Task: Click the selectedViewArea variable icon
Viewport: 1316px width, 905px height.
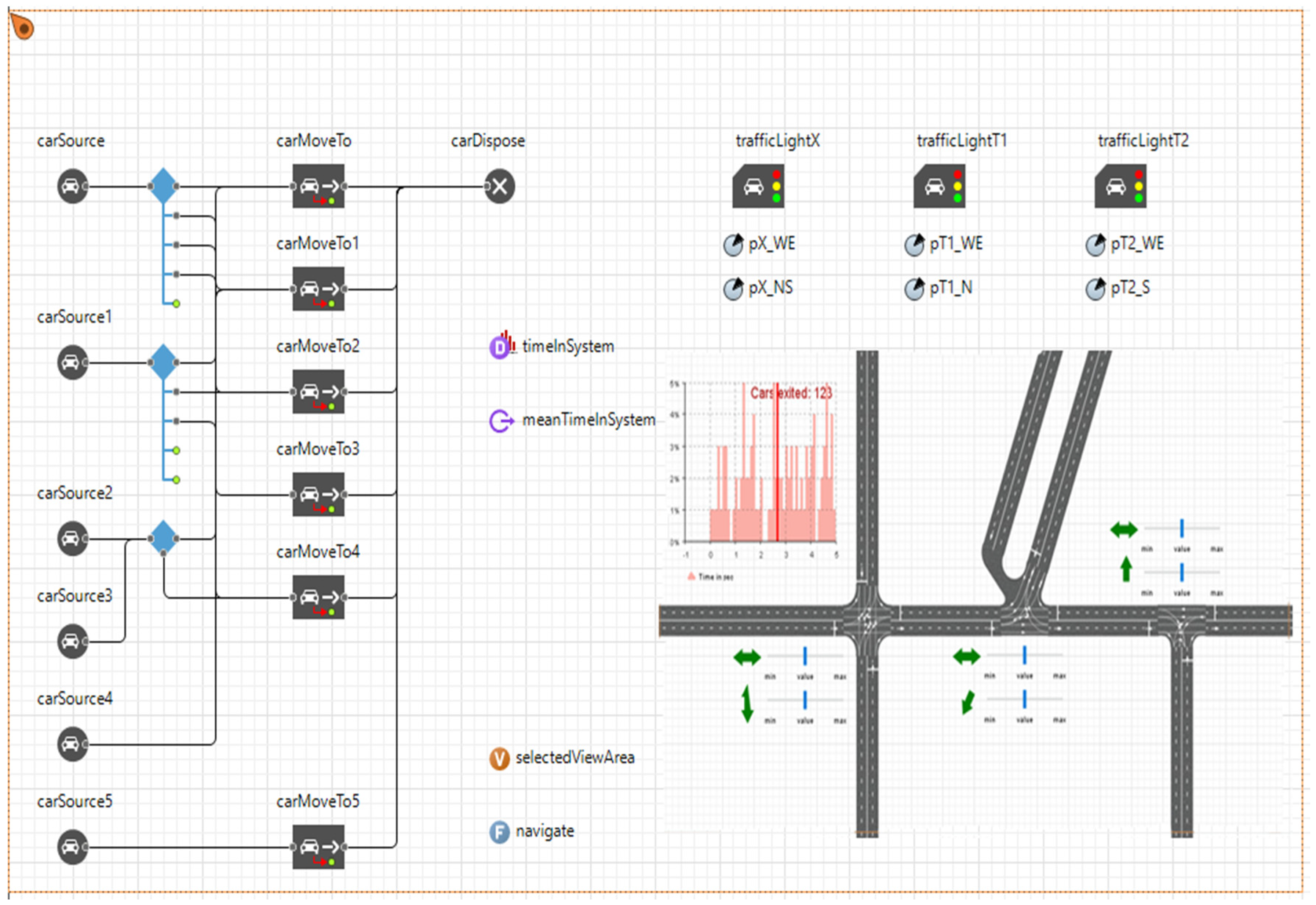Action: click(x=499, y=758)
